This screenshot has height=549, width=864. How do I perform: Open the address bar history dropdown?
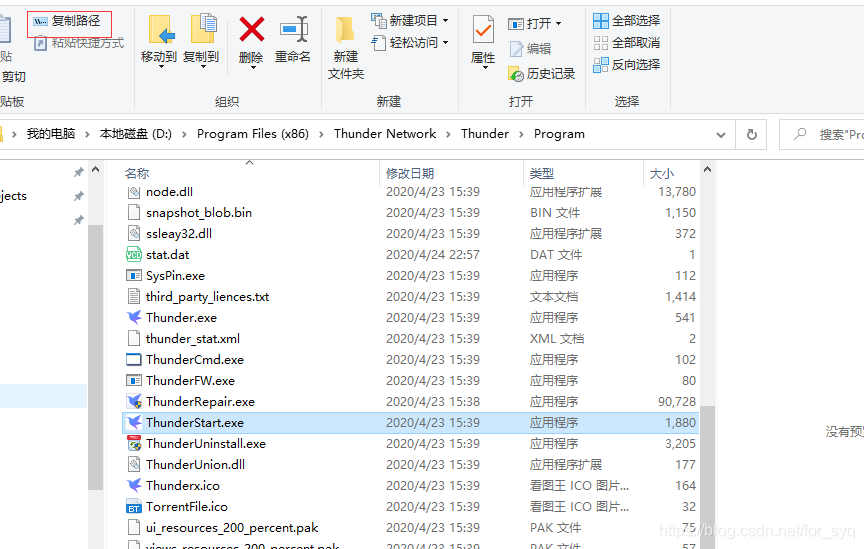[x=720, y=135]
